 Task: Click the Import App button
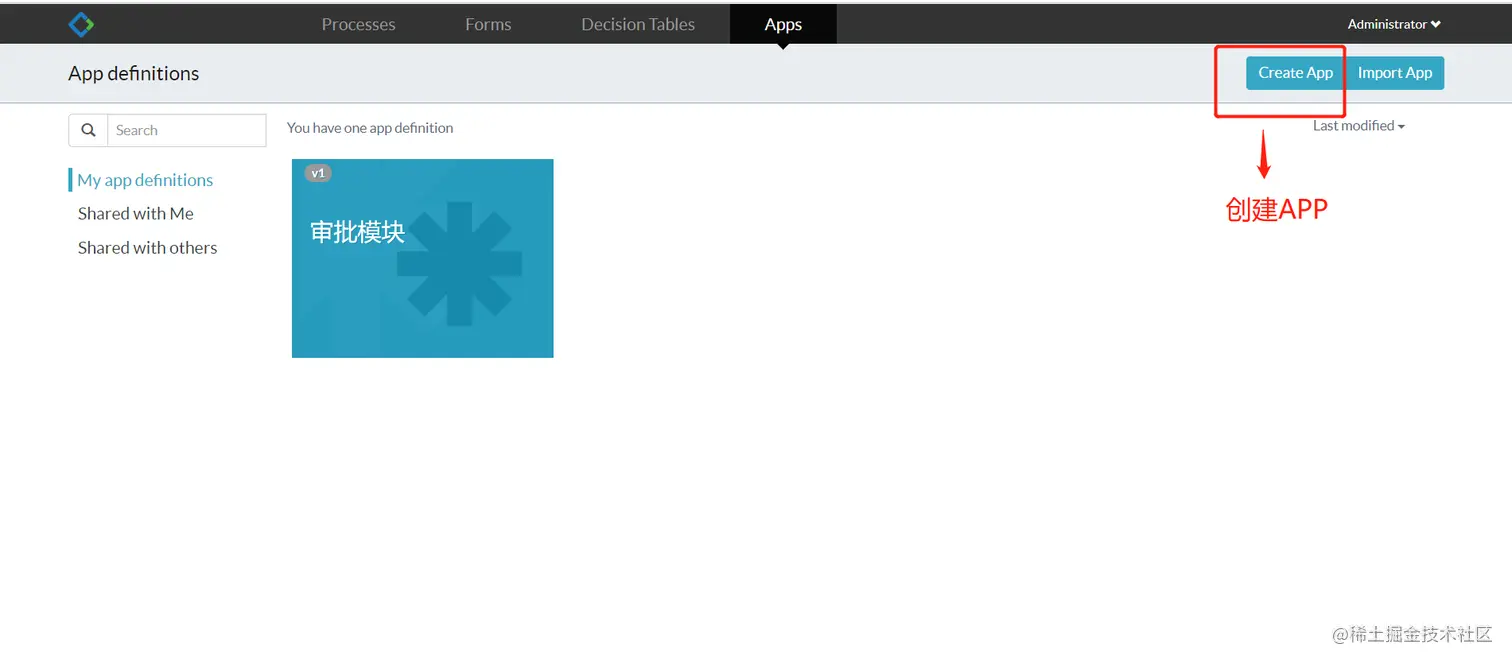click(x=1395, y=73)
